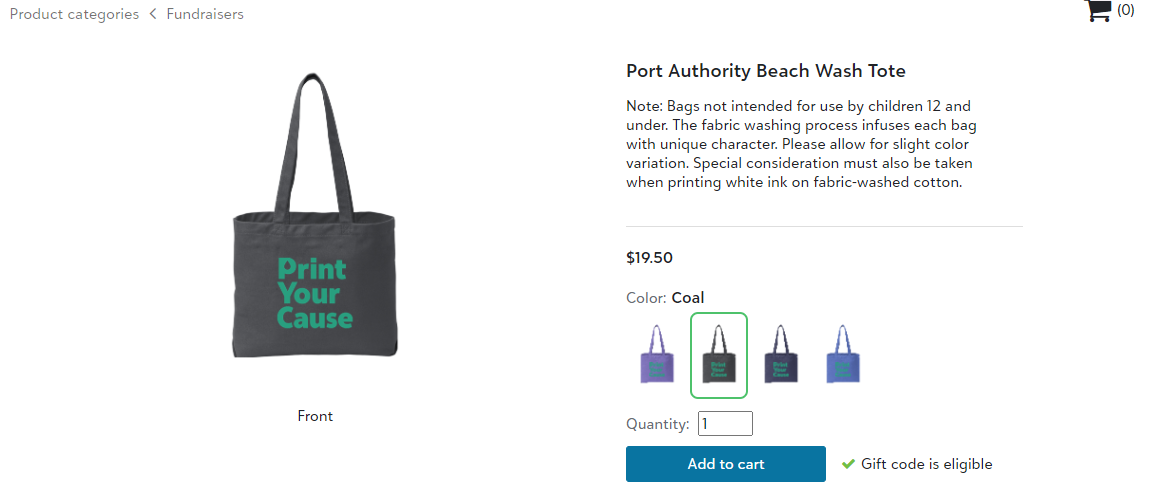Select the Coal tote color swatch
The image size is (1154, 497).
[718, 355]
